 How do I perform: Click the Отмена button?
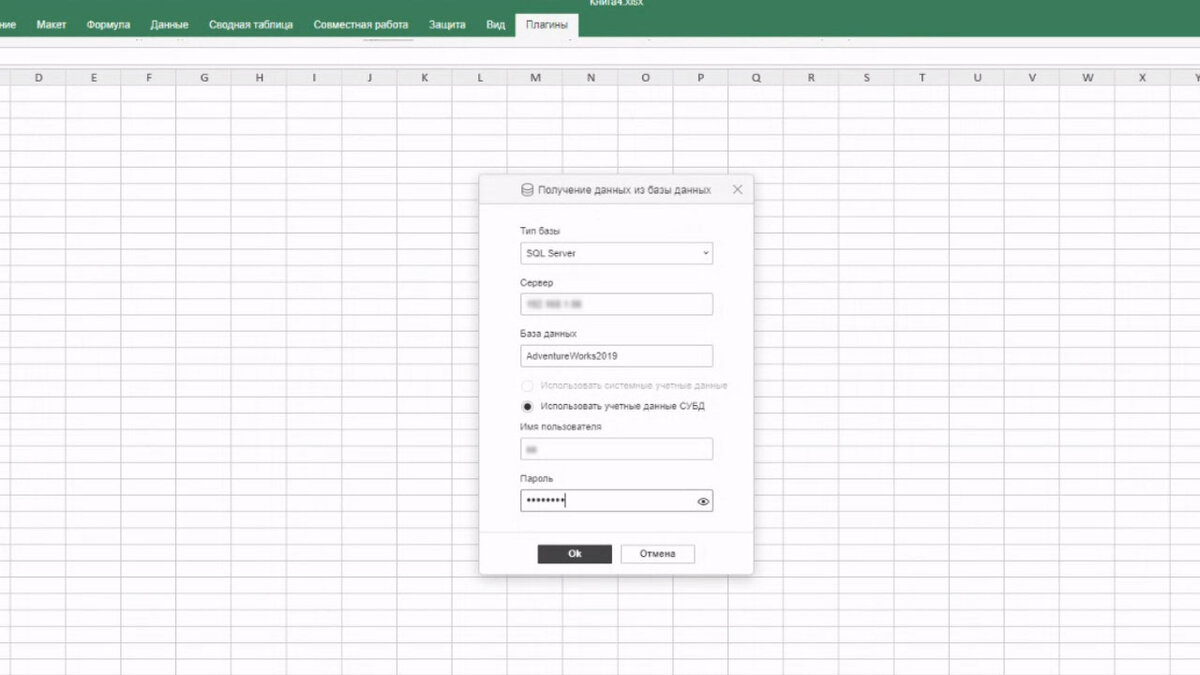(x=657, y=554)
